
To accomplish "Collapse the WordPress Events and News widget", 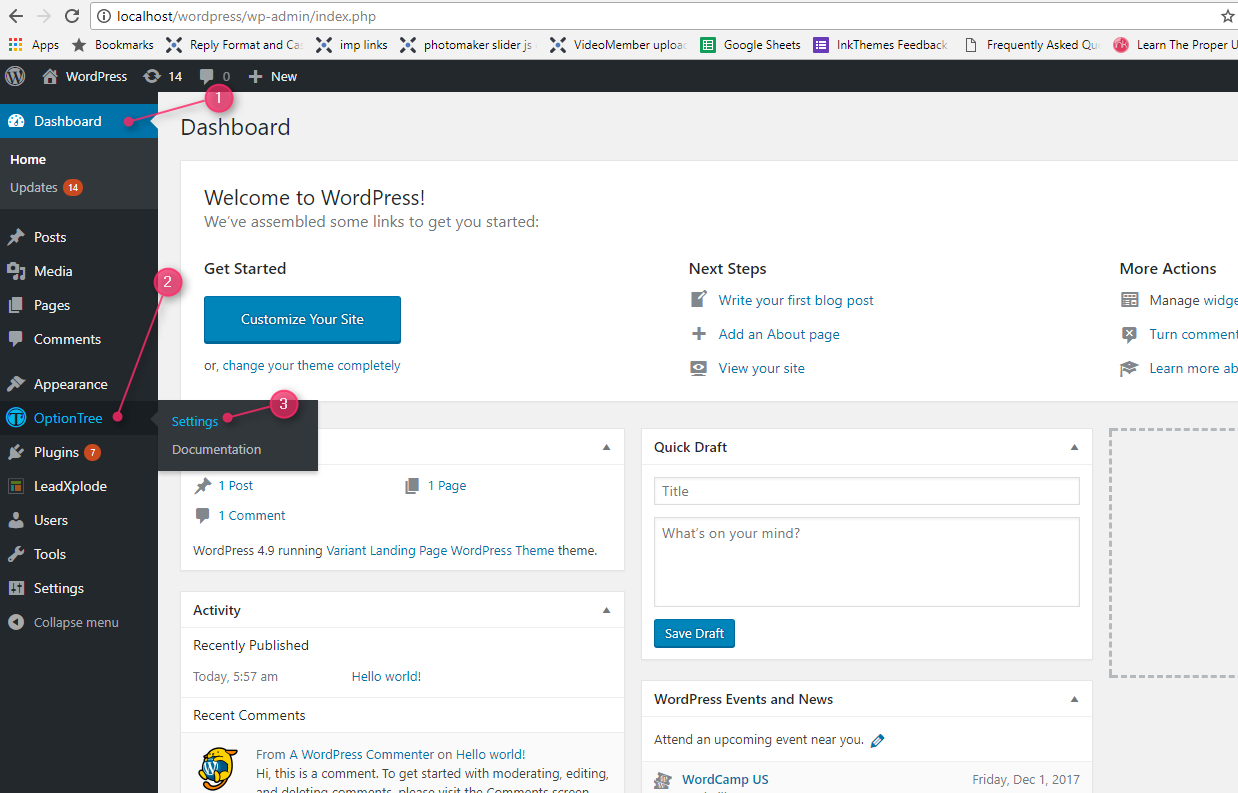I will point(1074,699).
